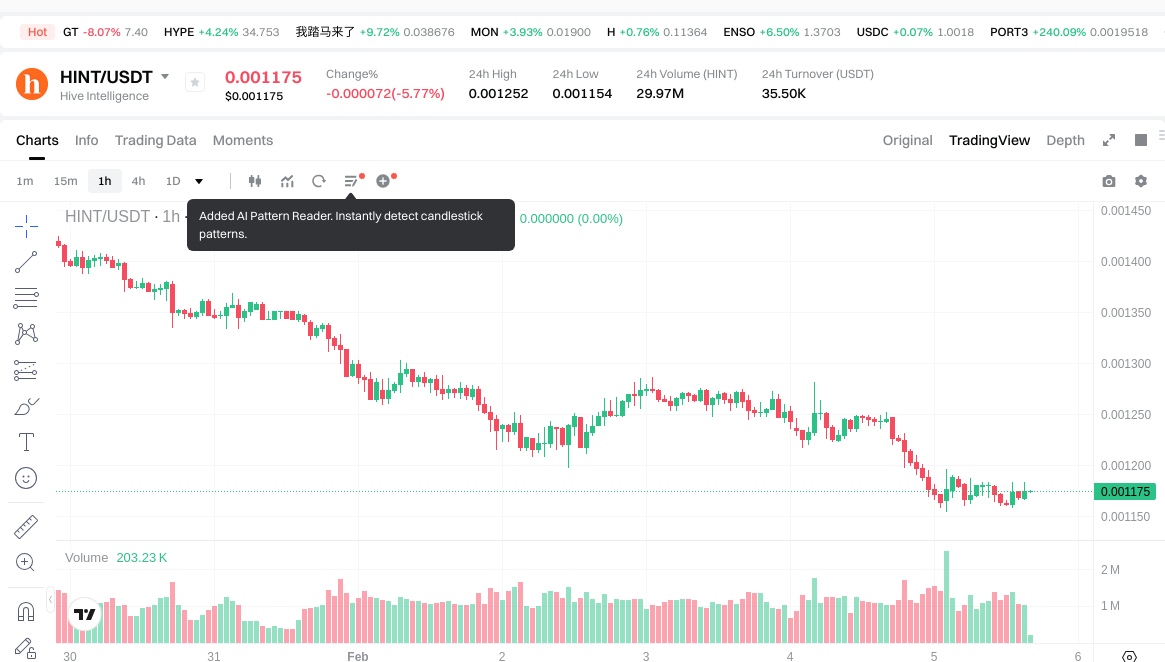The width and height of the screenshot is (1165, 662).
Task: Switch to the Trading Data tab
Action: [155, 140]
